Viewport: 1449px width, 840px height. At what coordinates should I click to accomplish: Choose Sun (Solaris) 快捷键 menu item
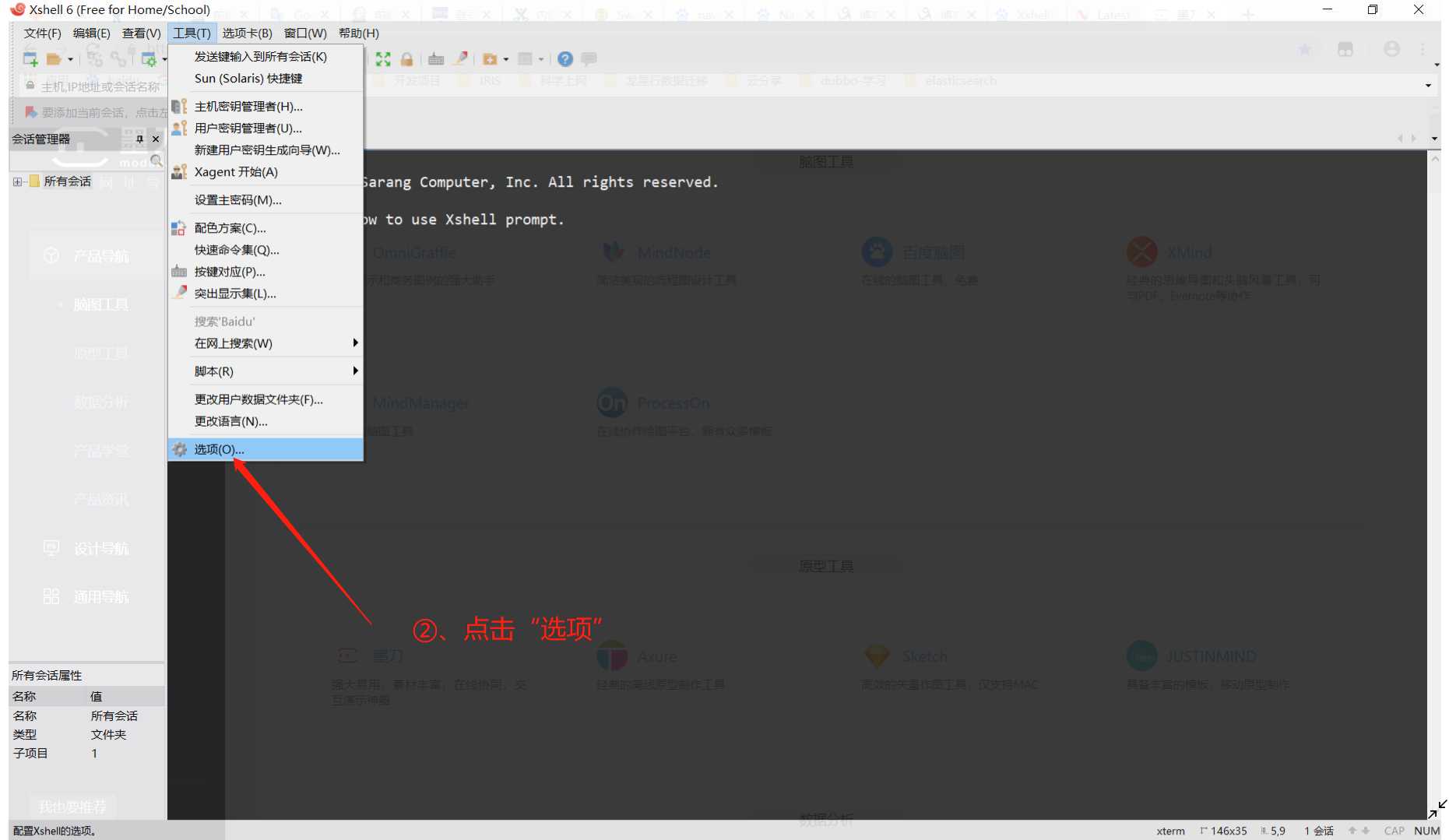pyautogui.click(x=266, y=79)
